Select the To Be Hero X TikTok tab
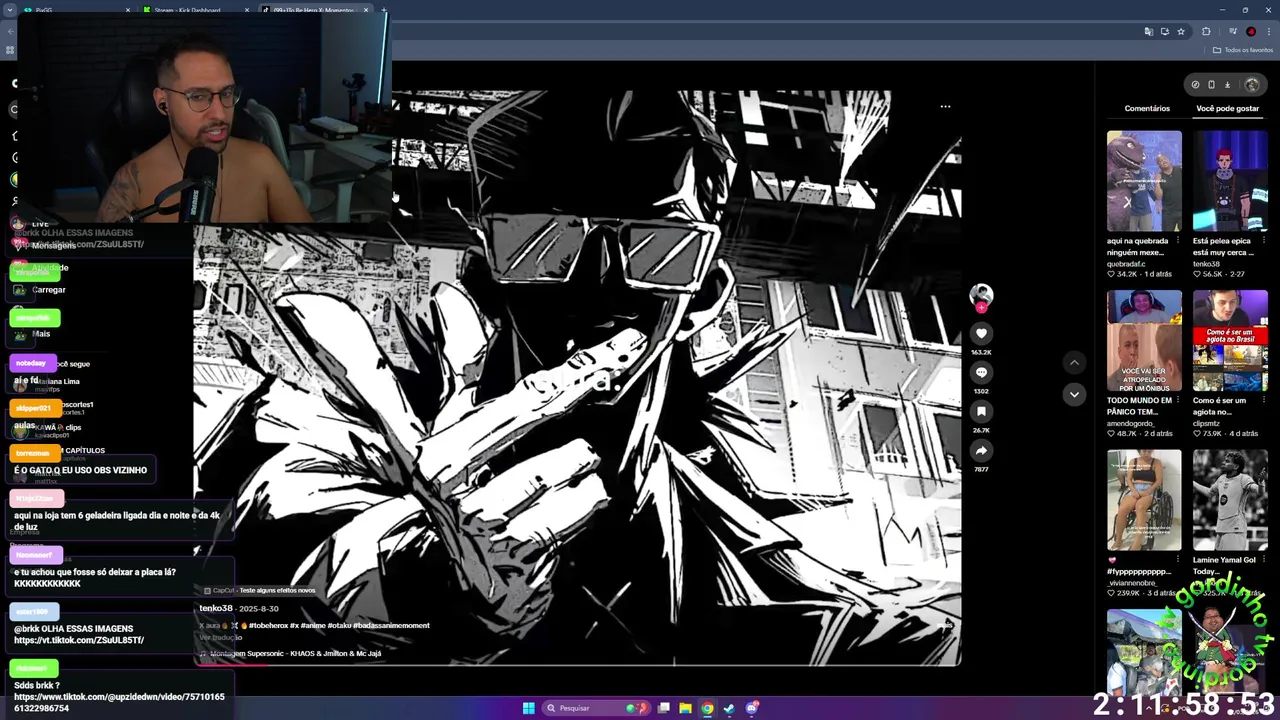The height and width of the screenshot is (720, 1280). (x=314, y=10)
